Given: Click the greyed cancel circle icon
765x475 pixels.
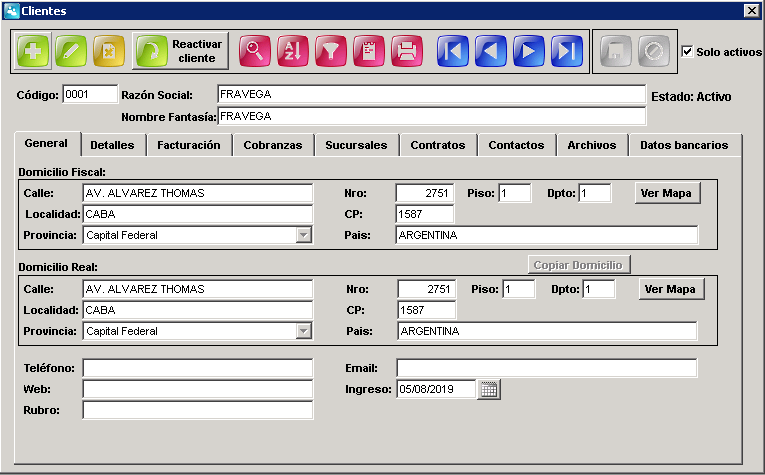Looking at the screenshot, I should [654, 51].
